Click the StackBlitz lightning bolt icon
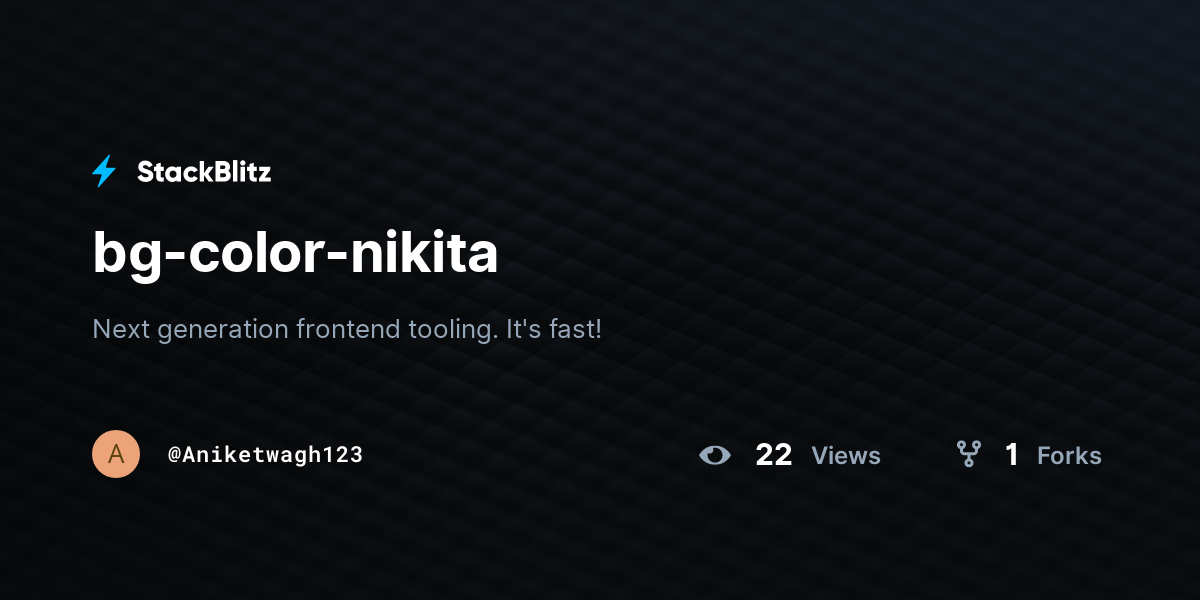 click(x=104, y=172)
